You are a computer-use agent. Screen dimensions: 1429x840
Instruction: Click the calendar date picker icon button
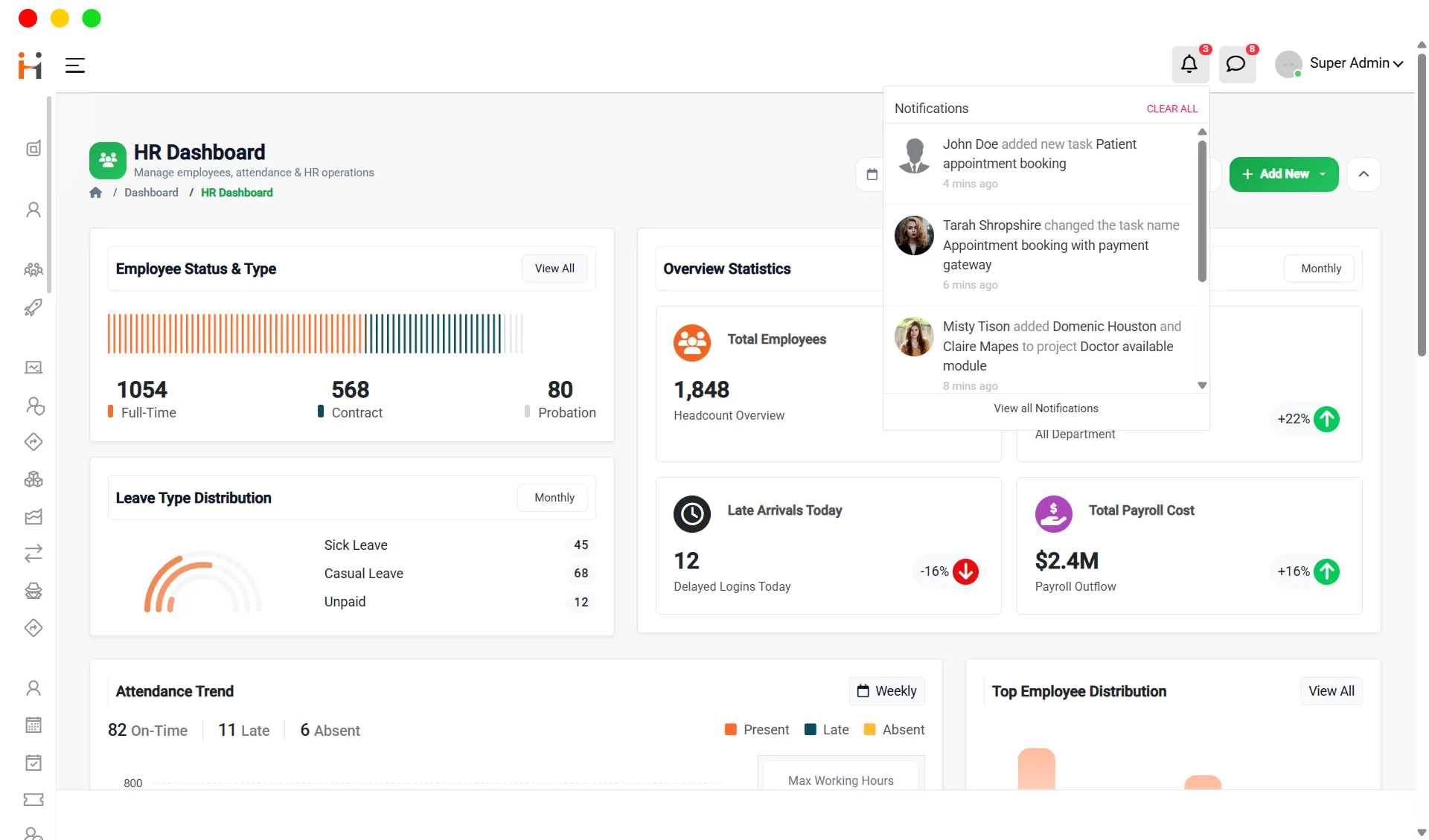[x=872, y=175]
